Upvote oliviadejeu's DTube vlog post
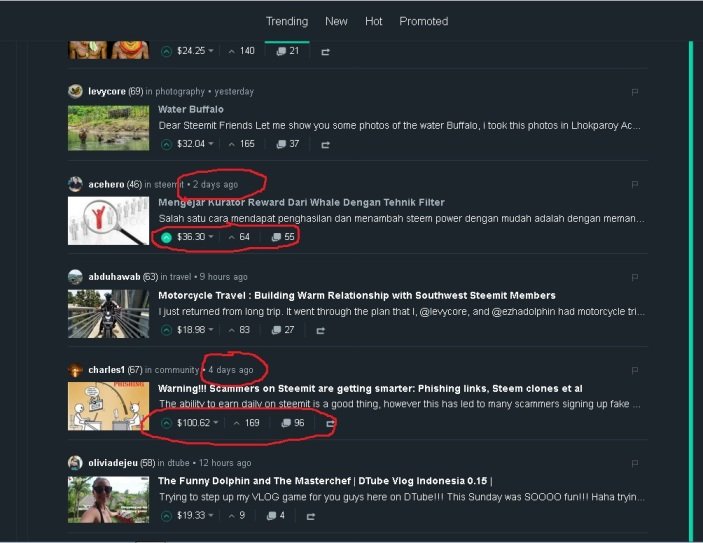Screen dimensions: 703x543 (166, 516)
